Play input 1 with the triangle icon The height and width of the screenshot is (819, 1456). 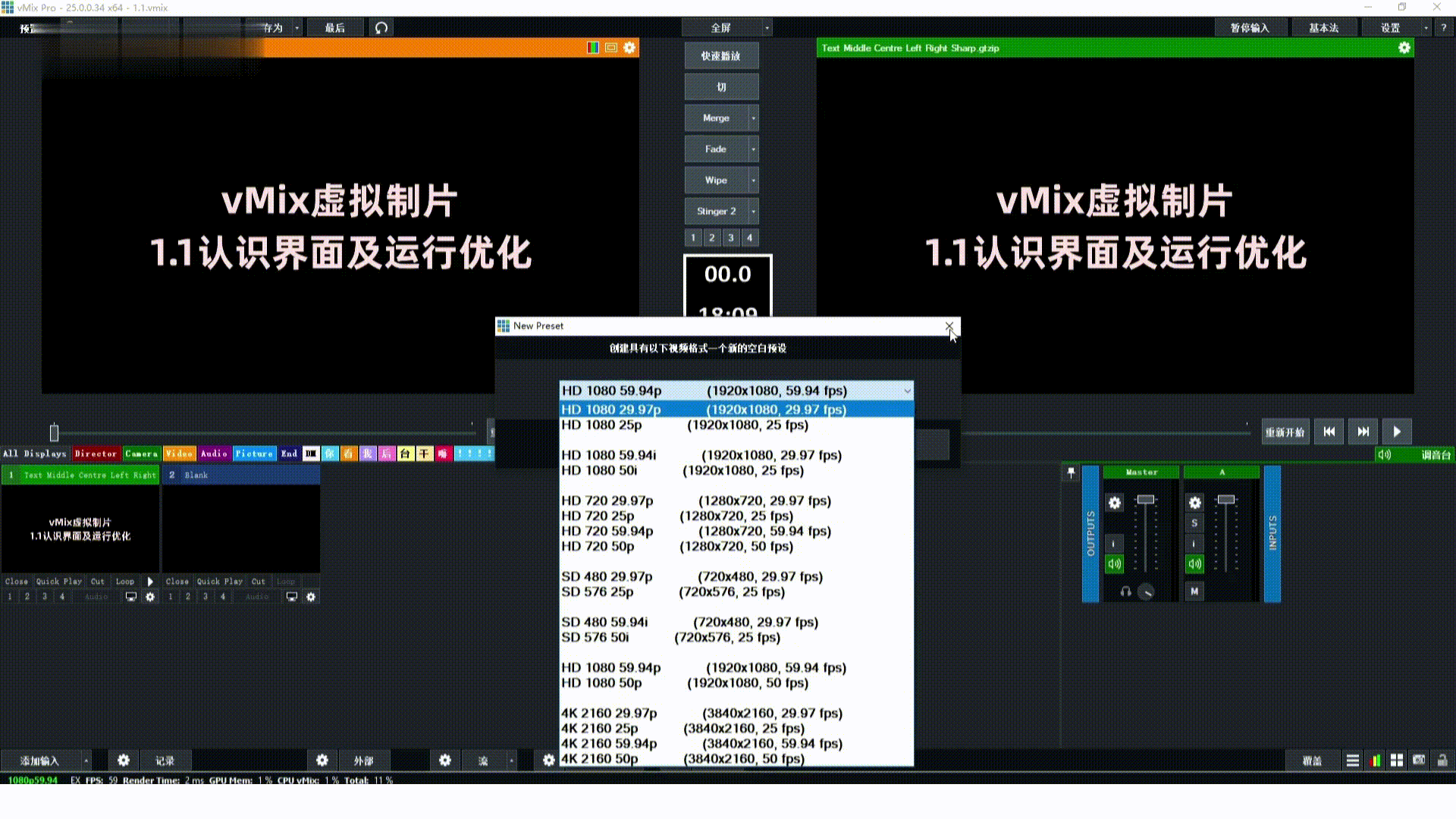coord(150,582)
